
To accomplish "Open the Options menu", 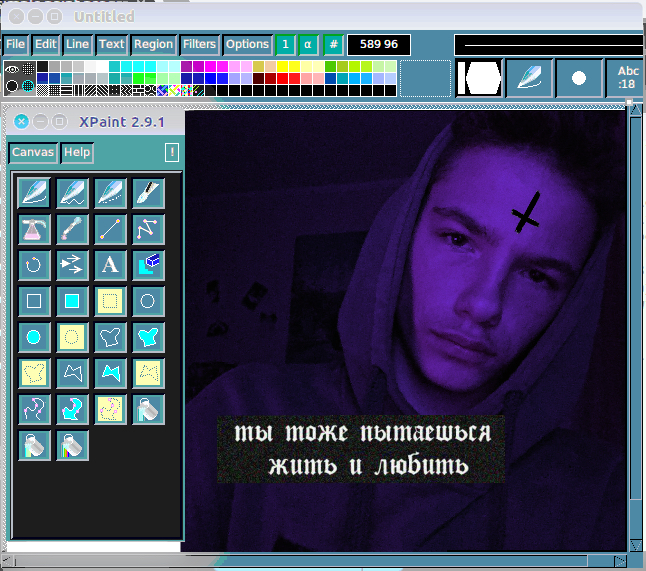I will (247, 44).
